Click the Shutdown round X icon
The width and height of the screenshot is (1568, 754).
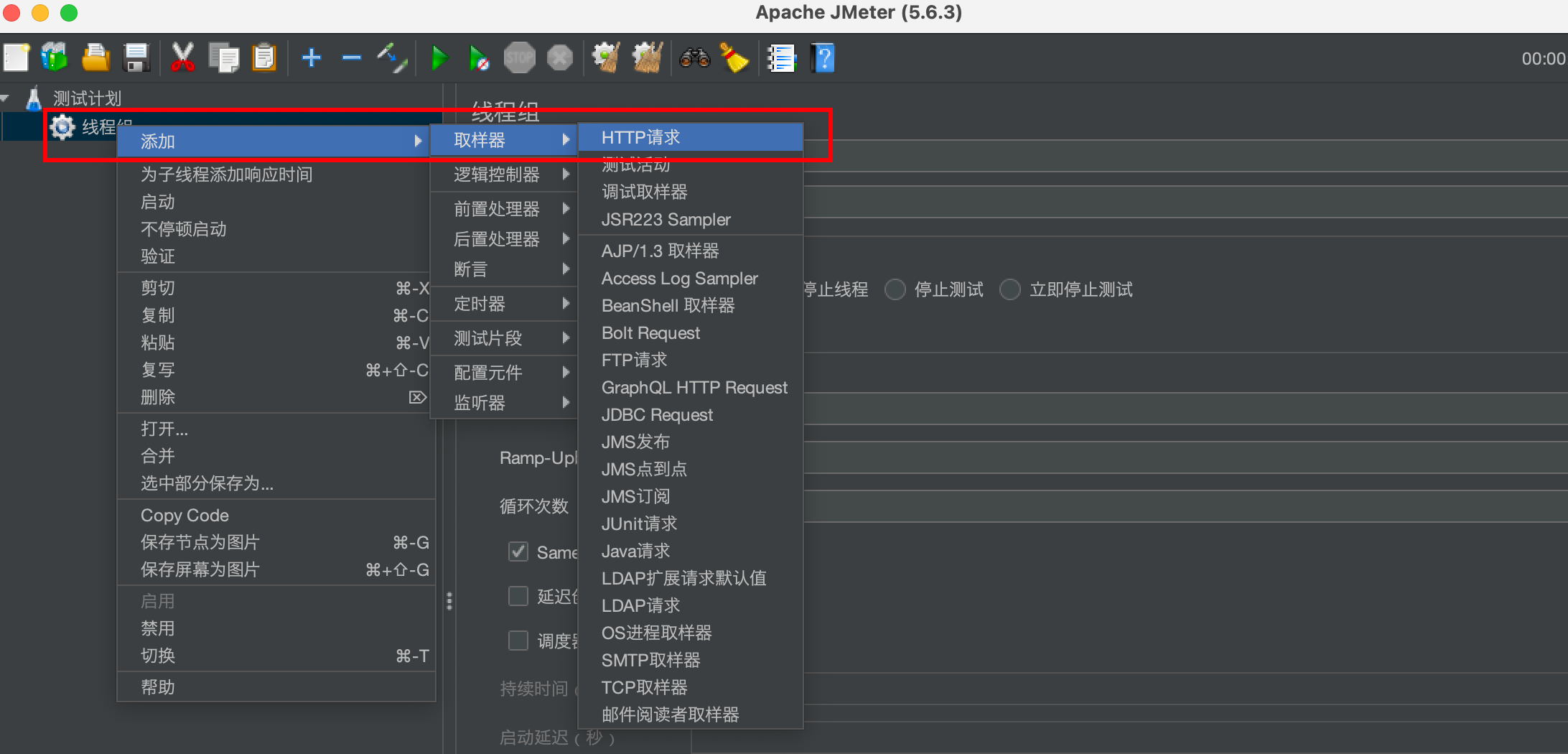pyautogui.click(x=560, y=57)
